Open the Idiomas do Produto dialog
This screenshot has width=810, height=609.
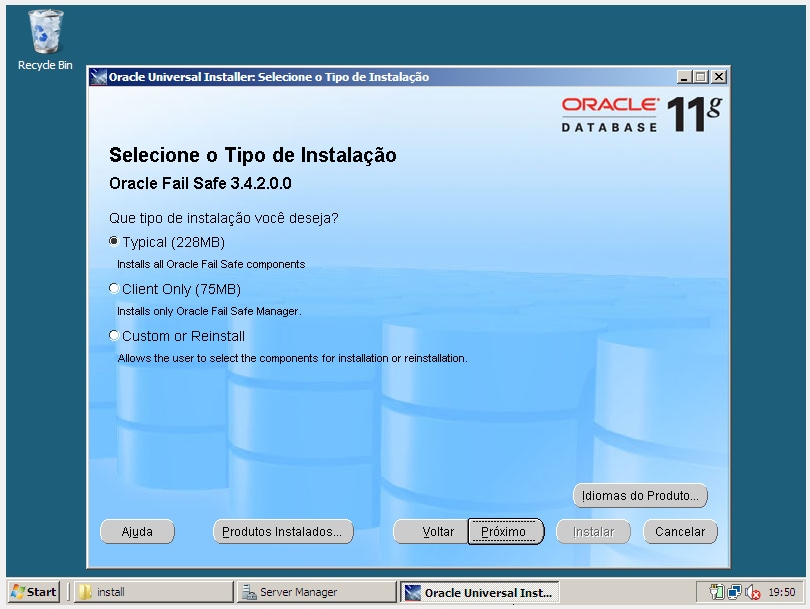coord(640,495)
